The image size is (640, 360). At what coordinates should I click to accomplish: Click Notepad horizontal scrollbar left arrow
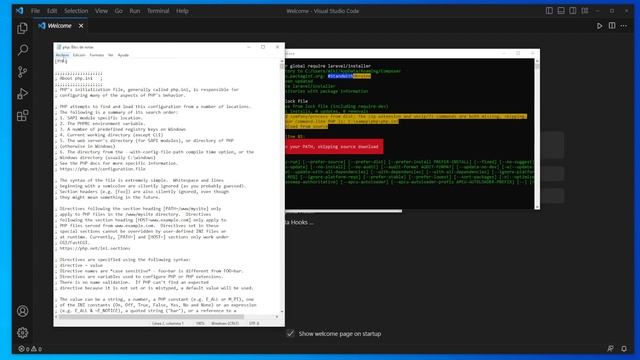click(56, 316)
